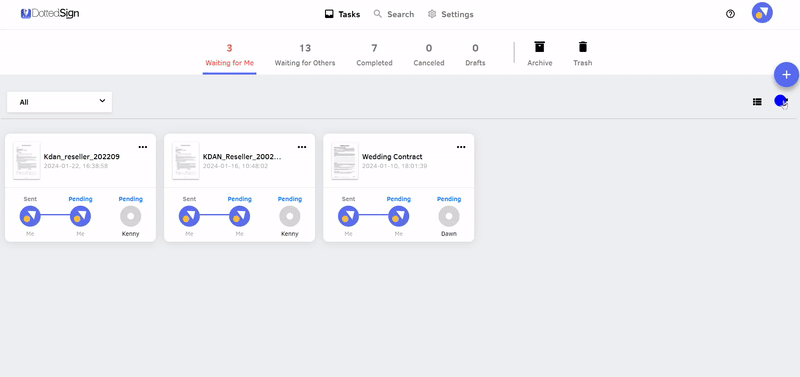Click Sent avatar in Wedding Contract card

click(348, 216)
